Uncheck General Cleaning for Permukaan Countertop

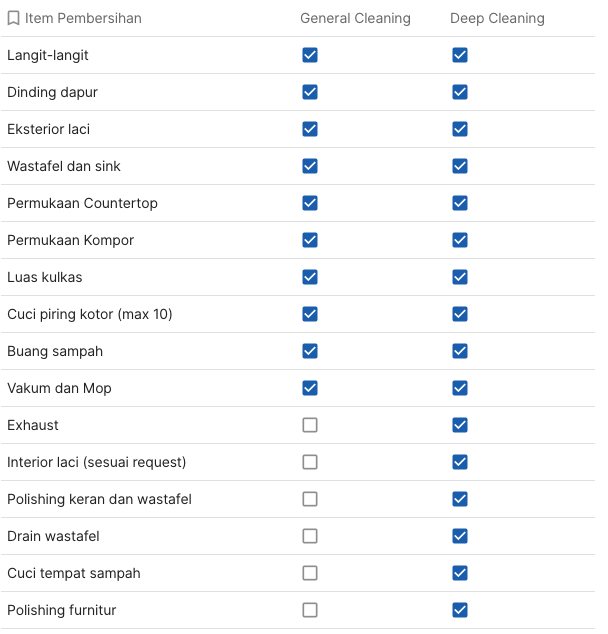point(310,203)
